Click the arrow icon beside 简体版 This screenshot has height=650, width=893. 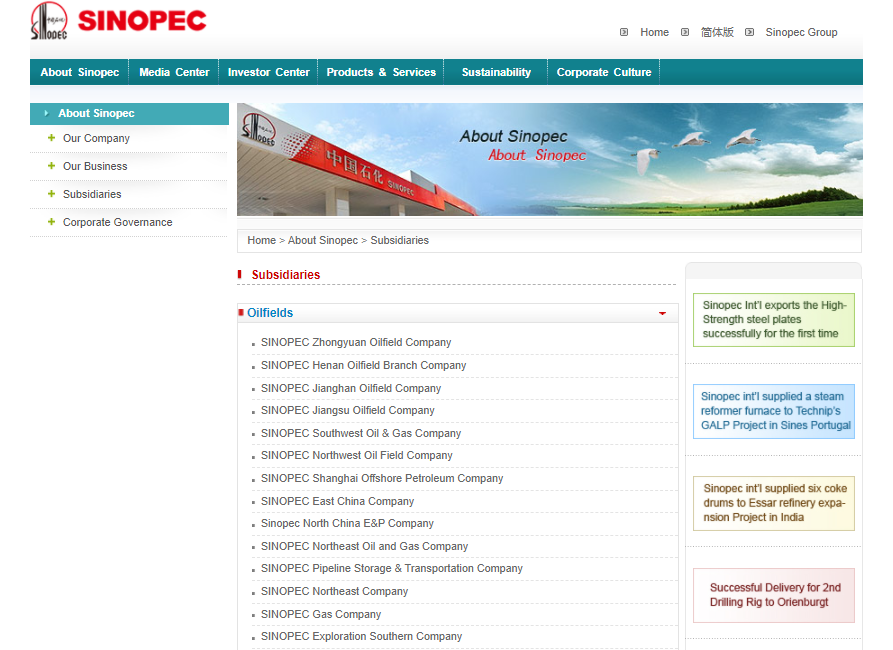click(685, 32)
